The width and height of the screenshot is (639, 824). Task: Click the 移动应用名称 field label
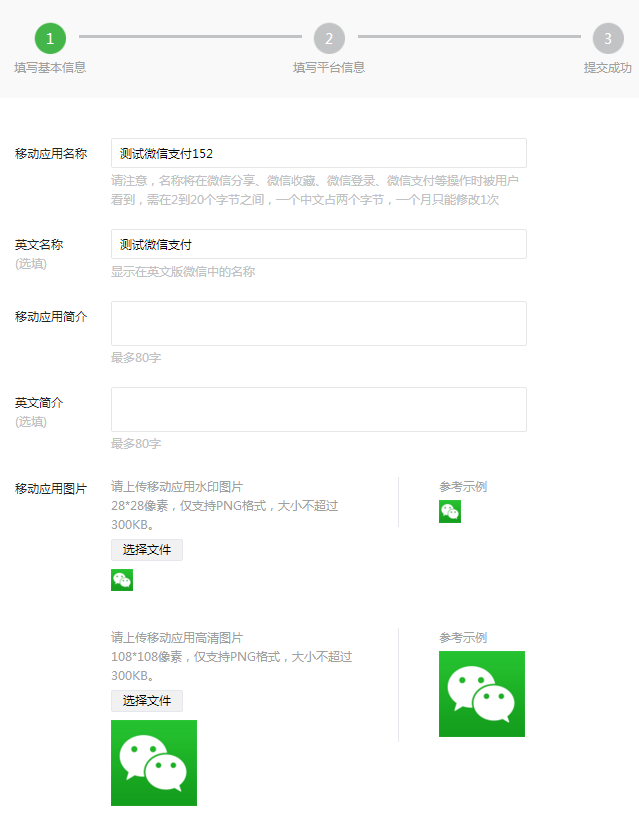[x=51, y=153]
